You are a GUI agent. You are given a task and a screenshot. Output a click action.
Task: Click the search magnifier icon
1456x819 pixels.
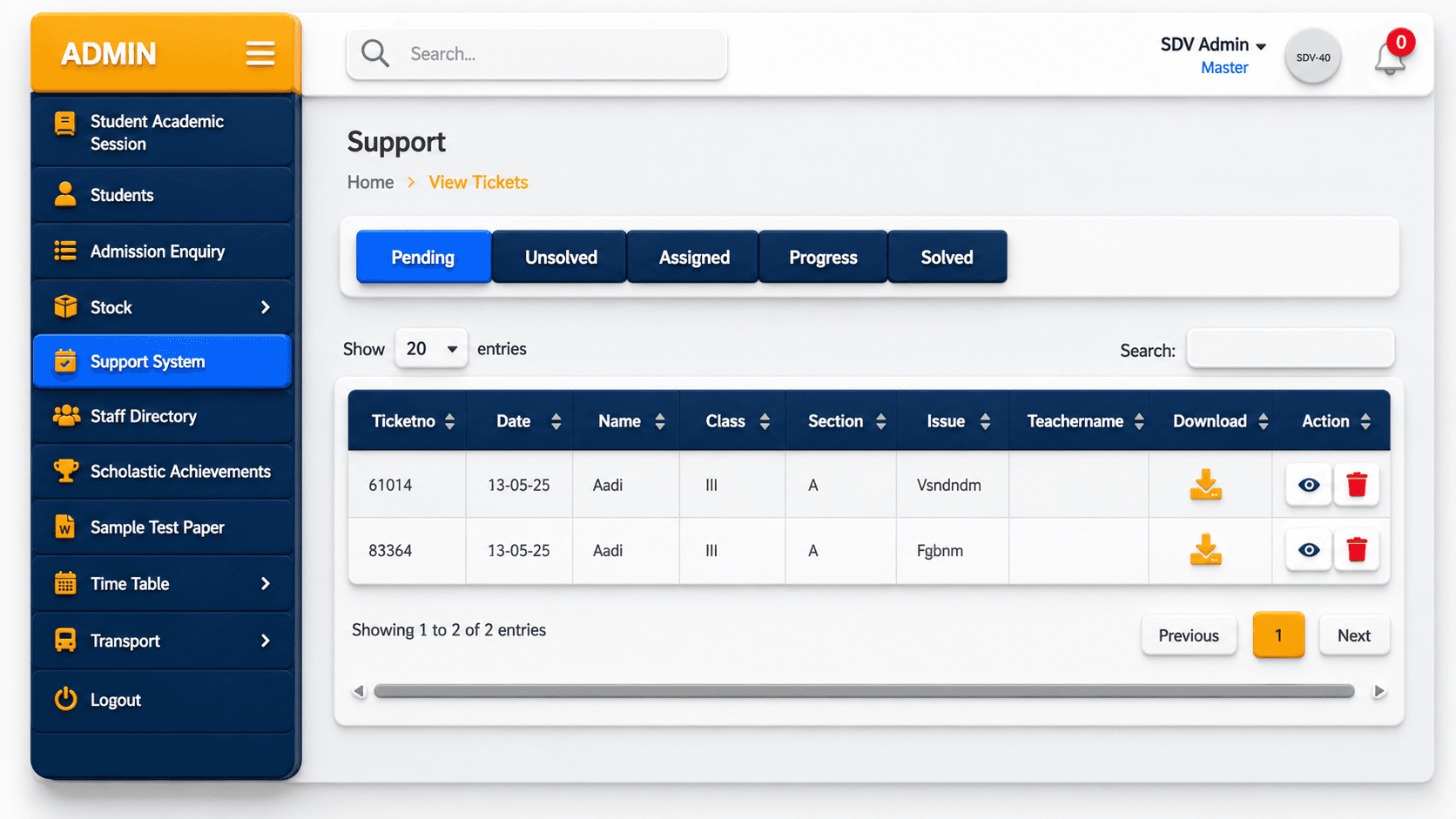tap(374, 53)
